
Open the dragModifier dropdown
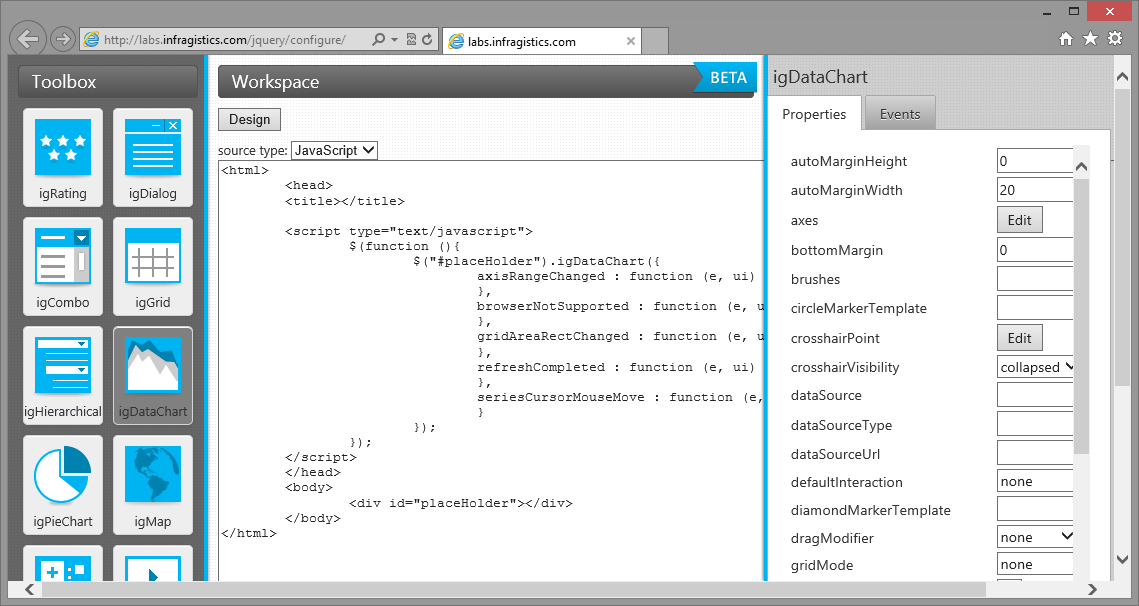click(1036, 537)
